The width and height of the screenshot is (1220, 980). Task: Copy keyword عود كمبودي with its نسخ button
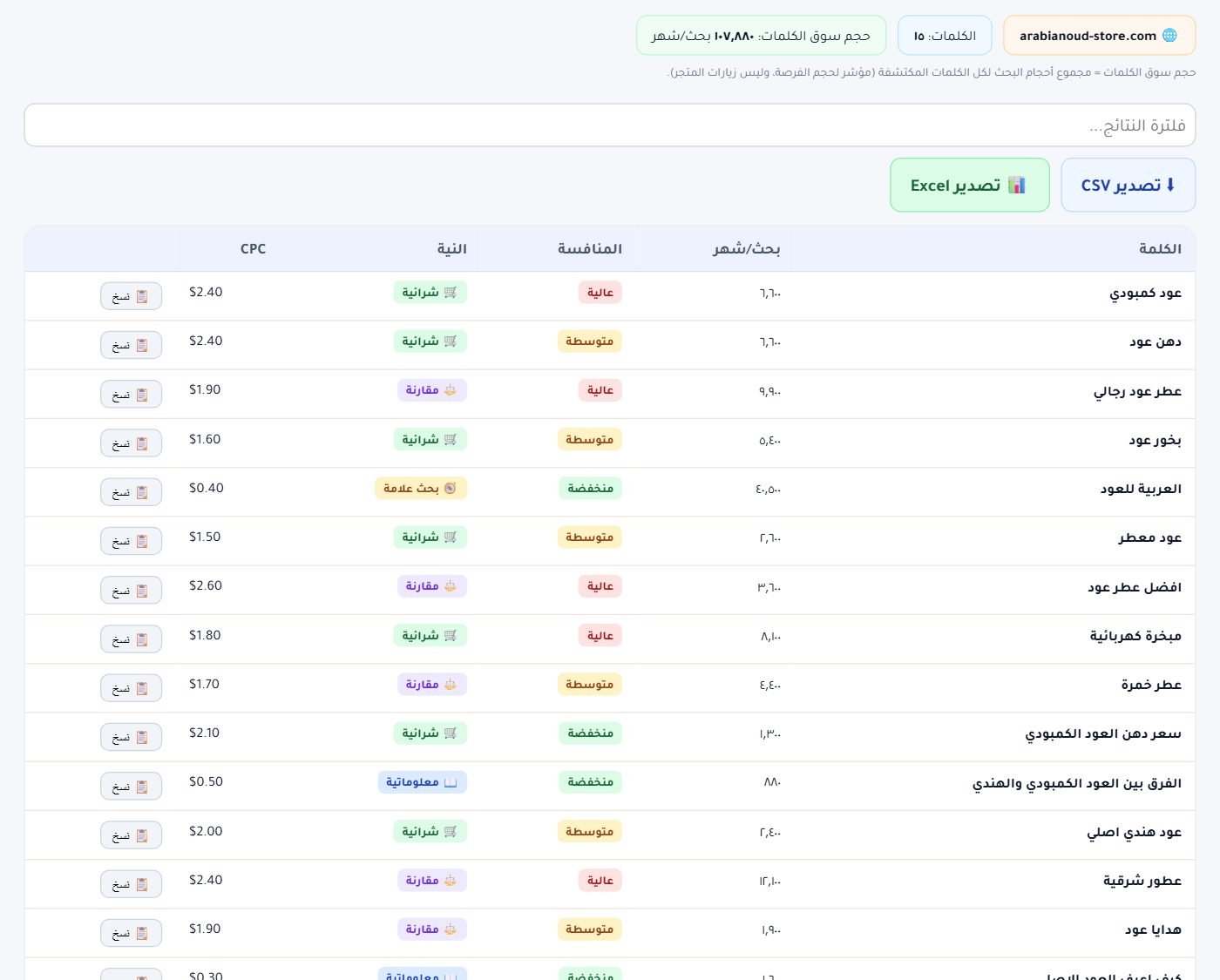(x=132, y=296)
